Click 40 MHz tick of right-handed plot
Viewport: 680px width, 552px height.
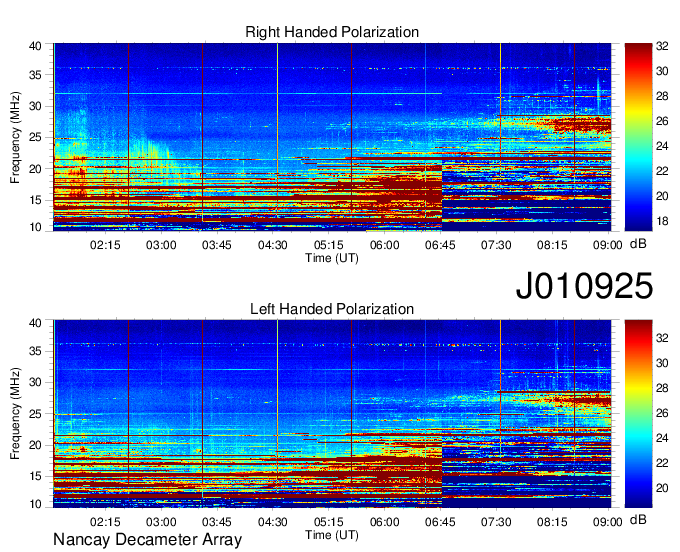pos(36,46)
